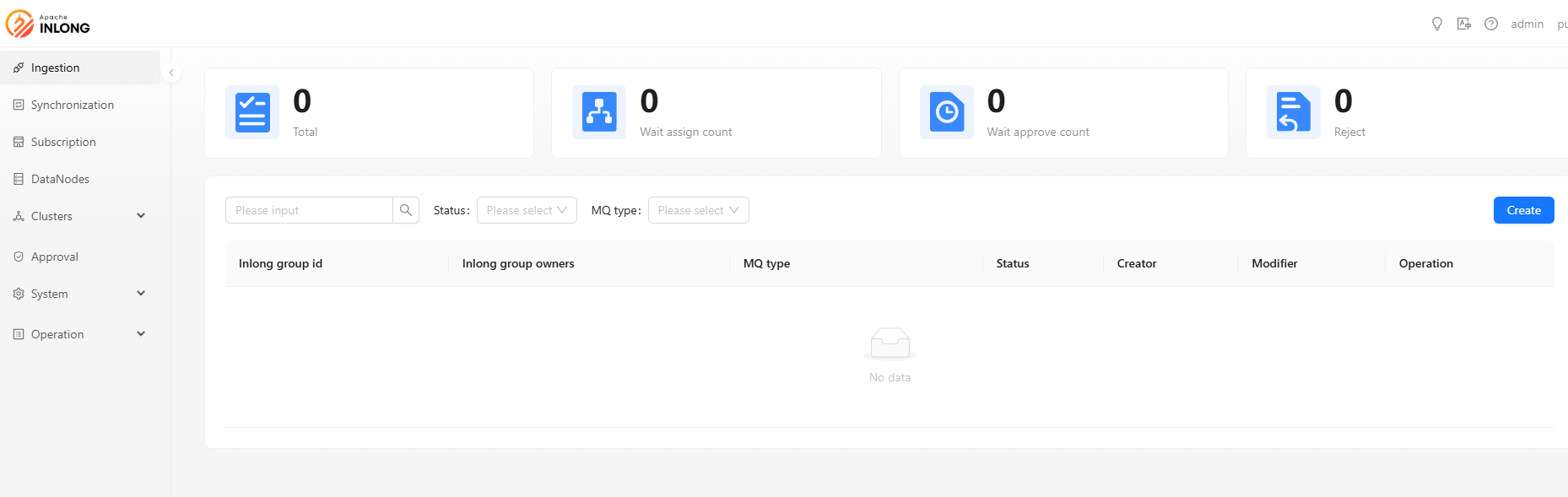
Task: Click the Reject document icon
Action: [x=1293, y=112]
